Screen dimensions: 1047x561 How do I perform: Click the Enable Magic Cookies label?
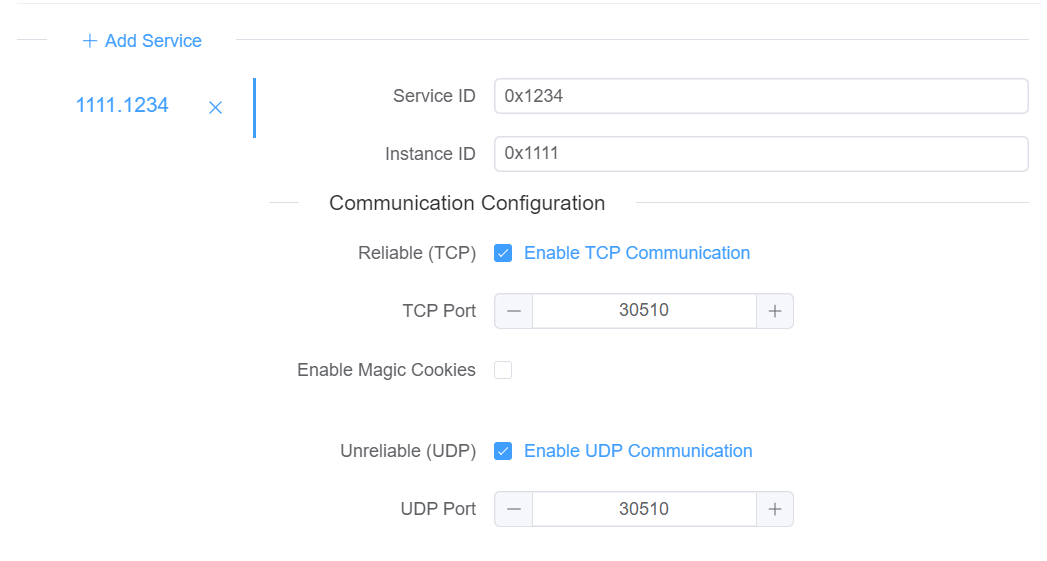[386, 370]
